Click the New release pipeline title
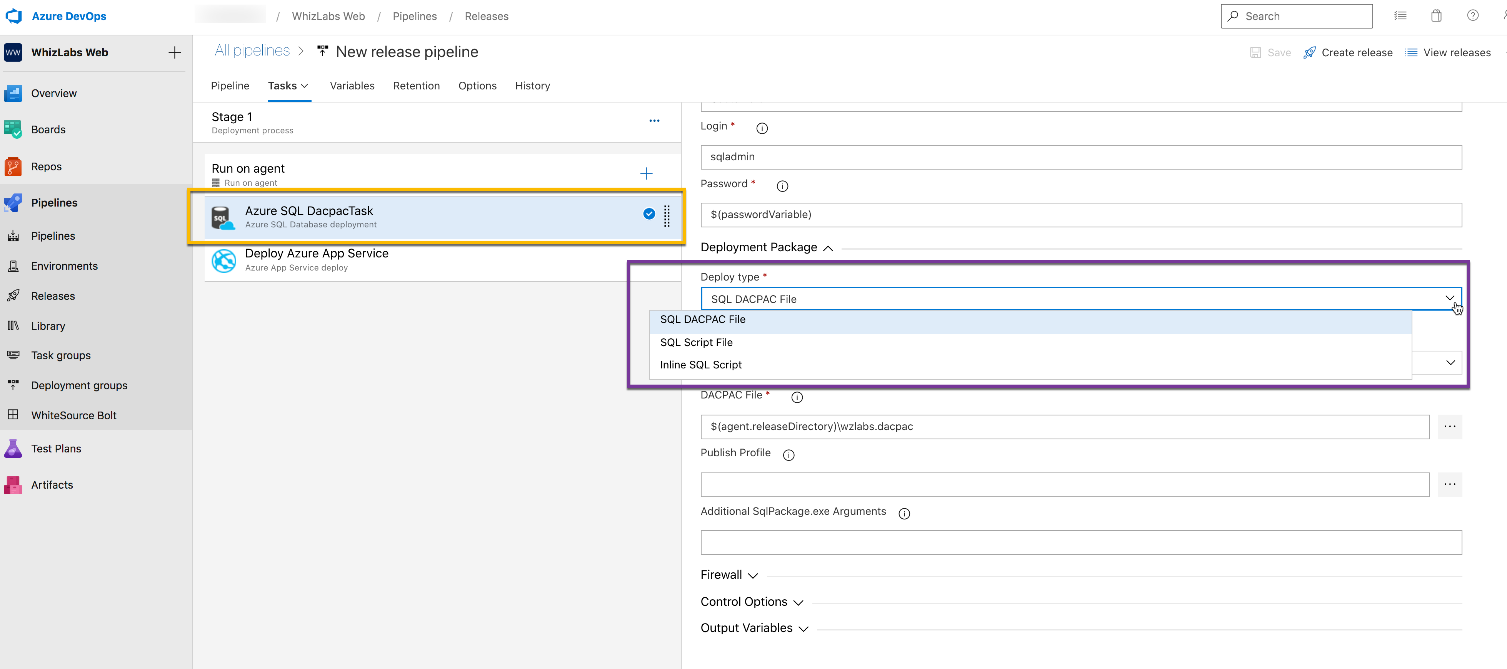The height and width of the screenshot is (669, 1507). [407, 52]
